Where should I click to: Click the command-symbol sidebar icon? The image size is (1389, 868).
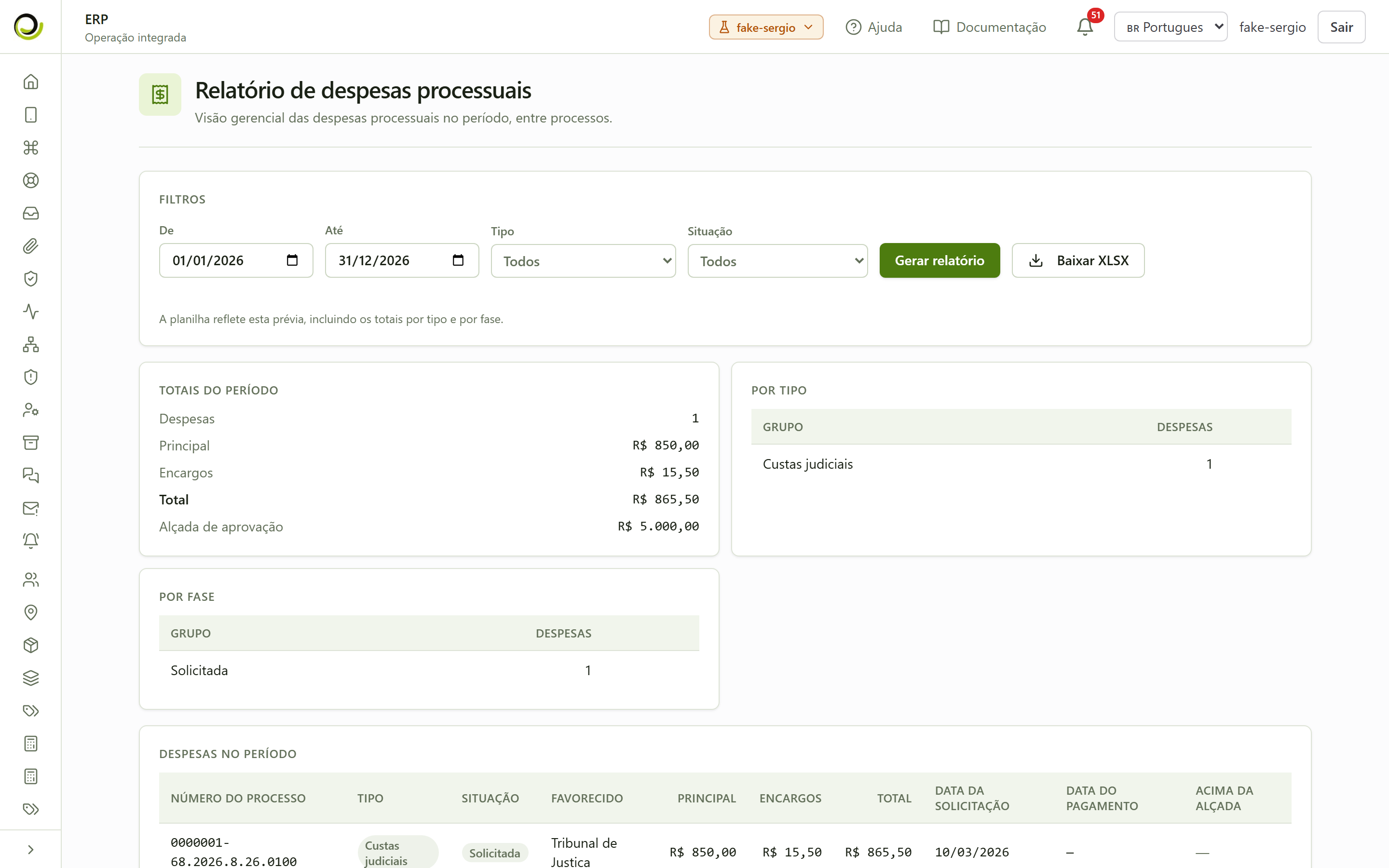(30, 148)
